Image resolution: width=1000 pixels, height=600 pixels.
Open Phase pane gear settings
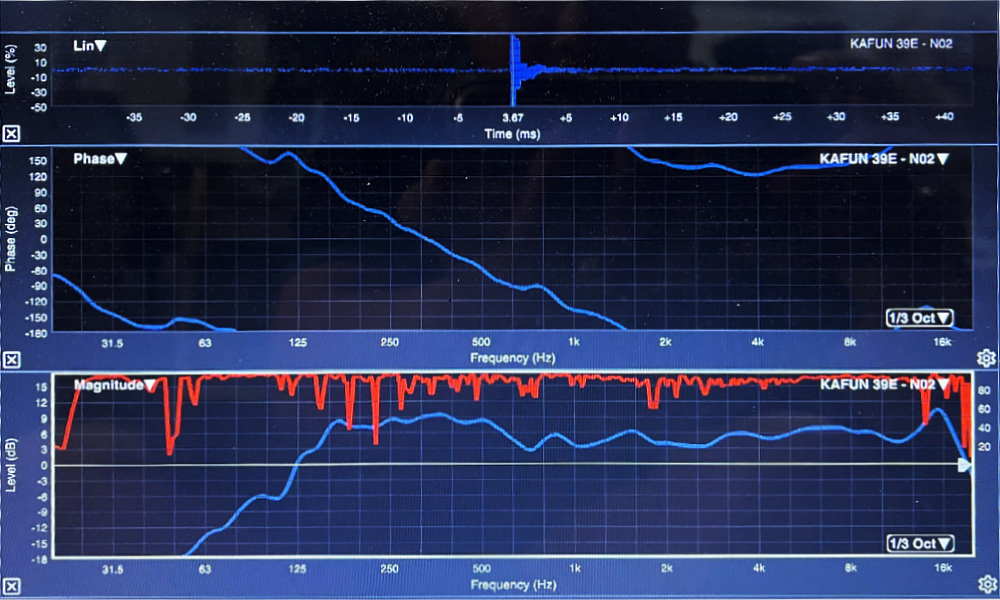click(x=985, y=358)
